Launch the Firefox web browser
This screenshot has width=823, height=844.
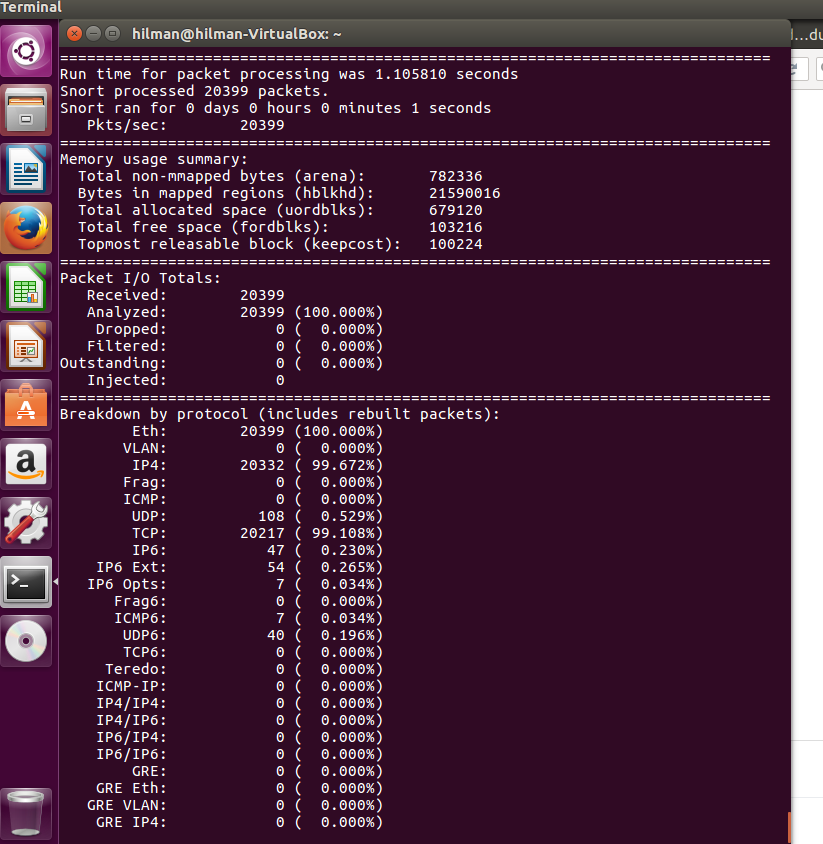[x=26, y=228]
